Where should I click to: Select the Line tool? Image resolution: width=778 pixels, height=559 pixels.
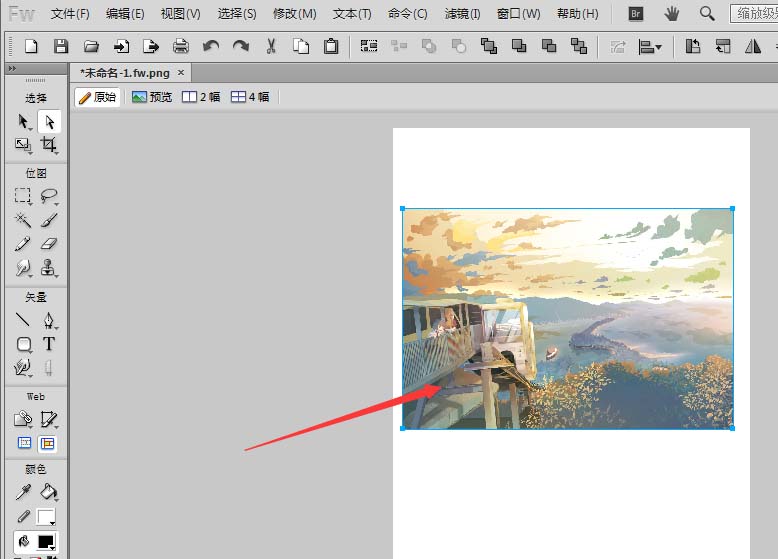pos(23,320)
